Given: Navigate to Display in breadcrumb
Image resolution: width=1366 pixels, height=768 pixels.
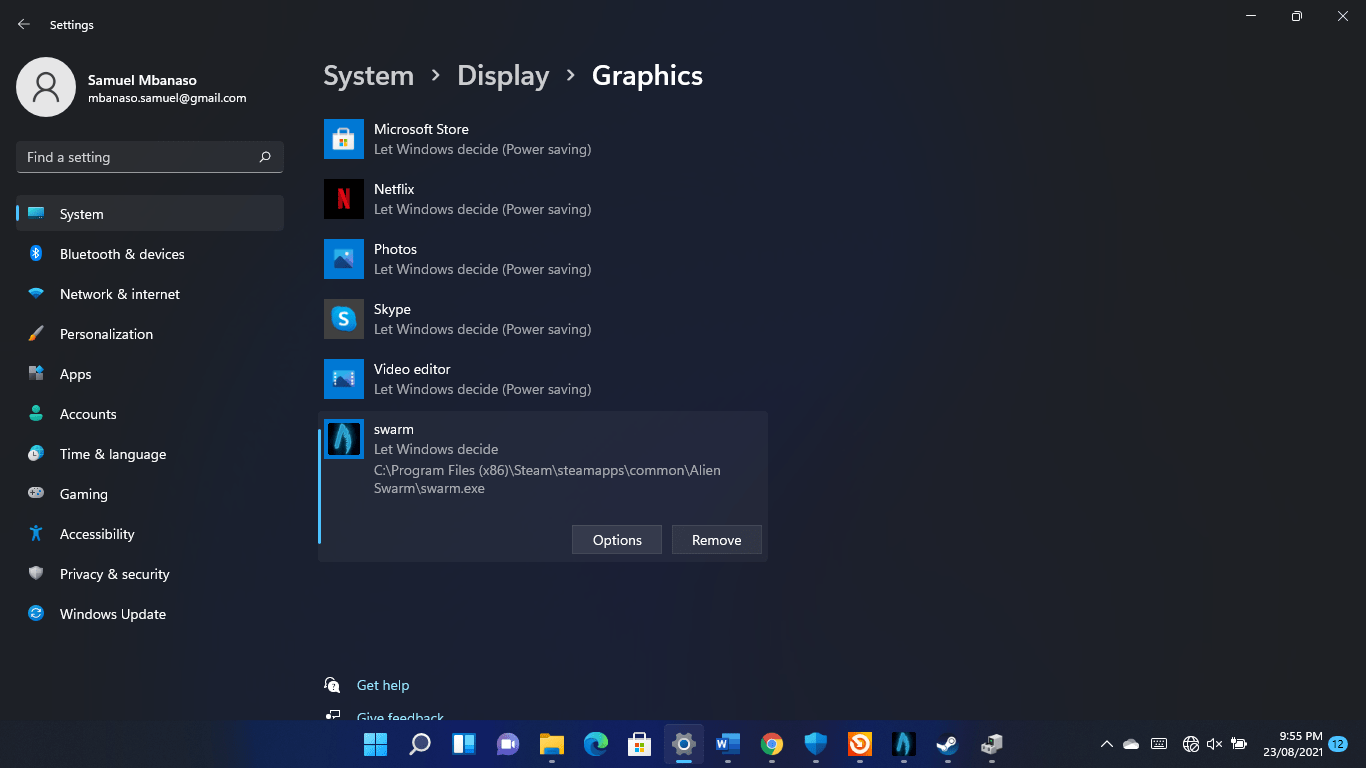Looking at the screenshot, I should tap(503, 76).
